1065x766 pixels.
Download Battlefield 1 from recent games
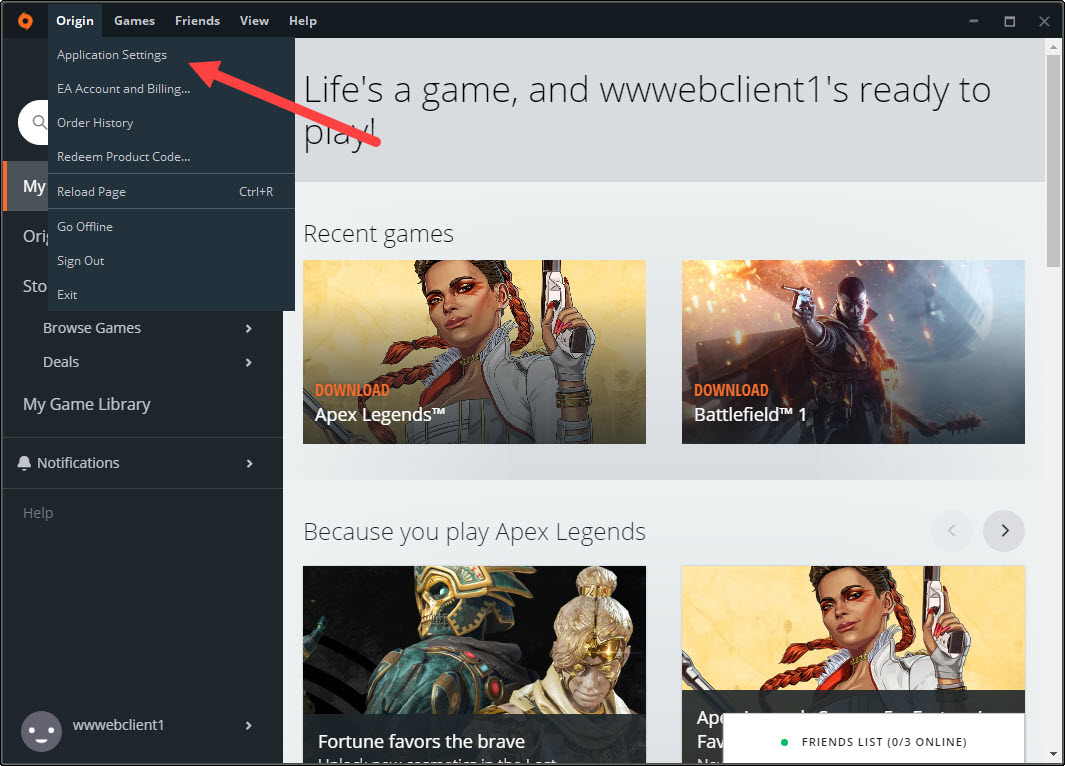[853, 352]
